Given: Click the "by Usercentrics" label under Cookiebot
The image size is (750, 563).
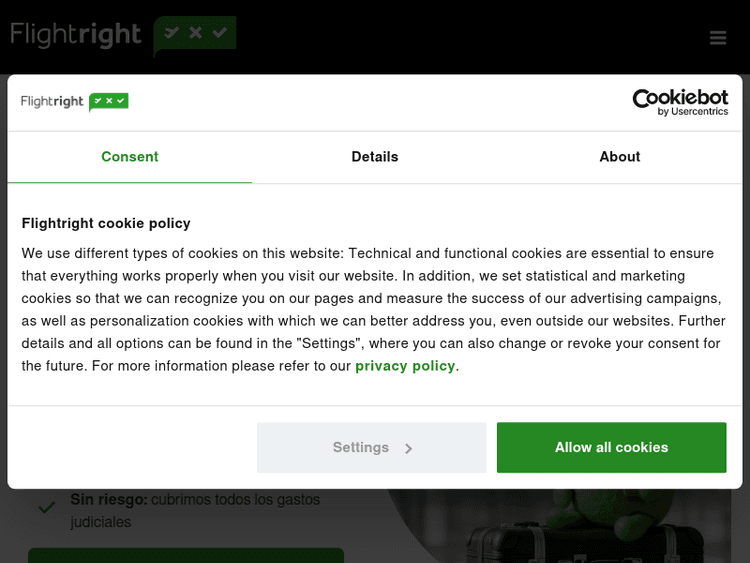Looking at the screenshot, I should tap(692, 112).
